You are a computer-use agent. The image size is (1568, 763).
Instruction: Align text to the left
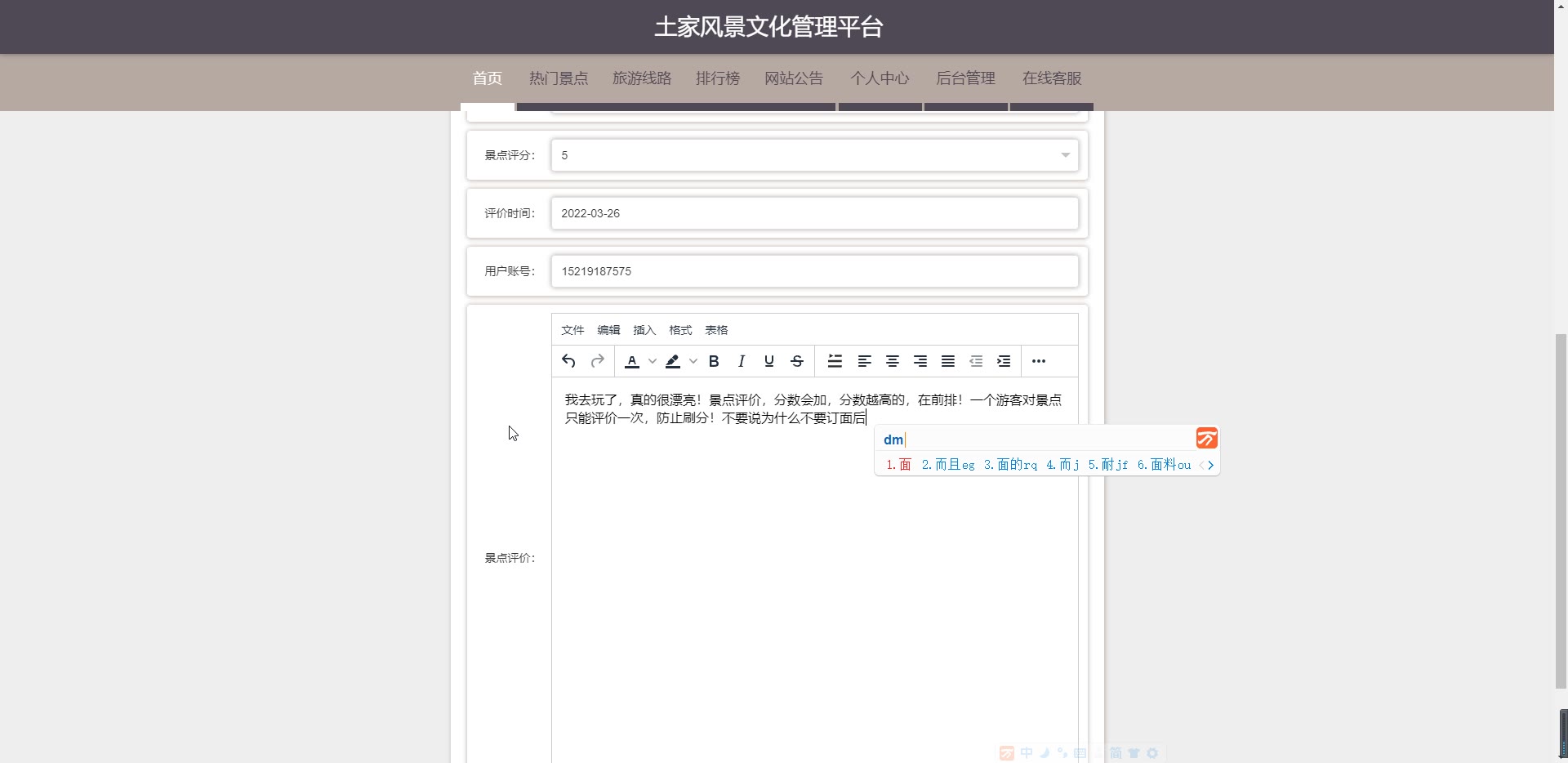[x=864, y=361]
